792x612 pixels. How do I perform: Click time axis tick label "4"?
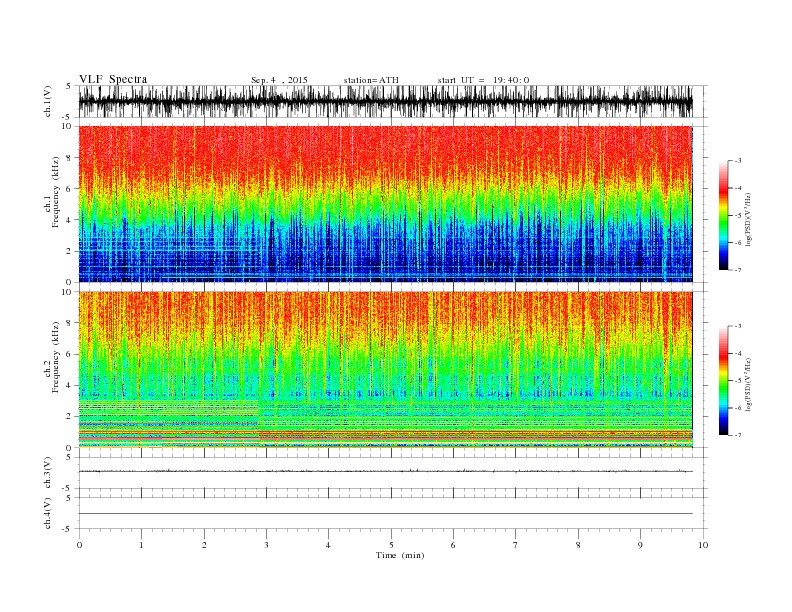[x=328, y=545]
